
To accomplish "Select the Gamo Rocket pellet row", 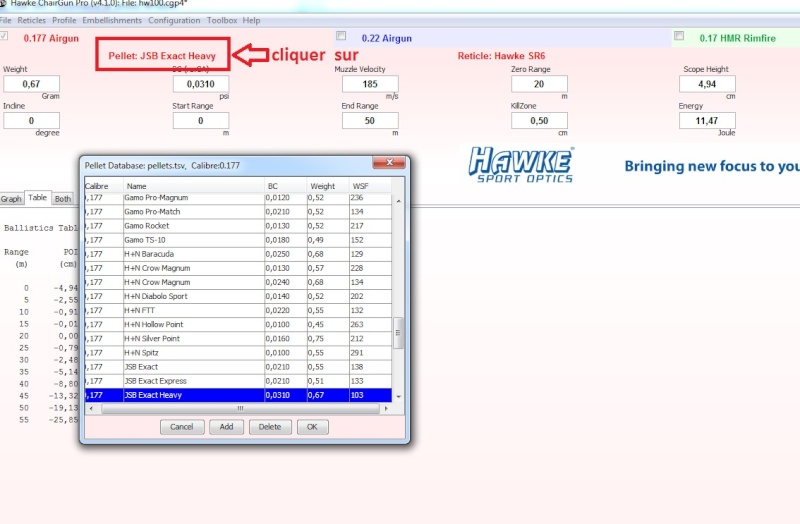I will [x=238, y=226].
